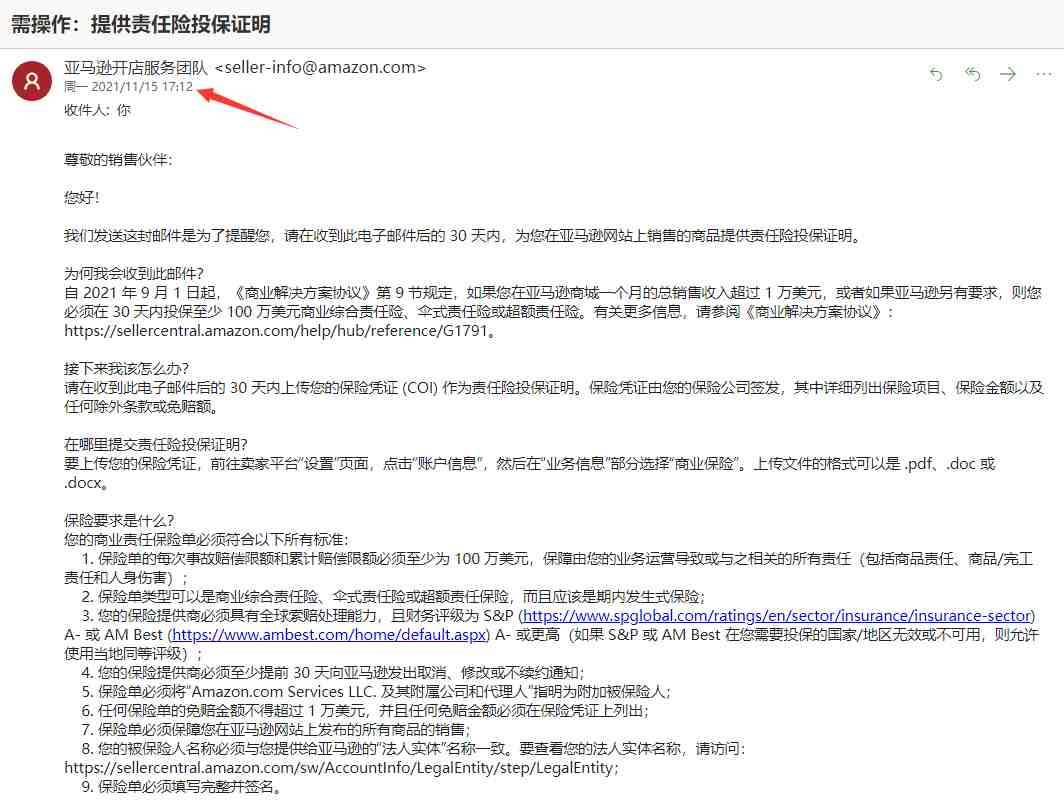Click the sellercentral LegalEntity URL text
Screen dimensions: 1064x800
339,768
